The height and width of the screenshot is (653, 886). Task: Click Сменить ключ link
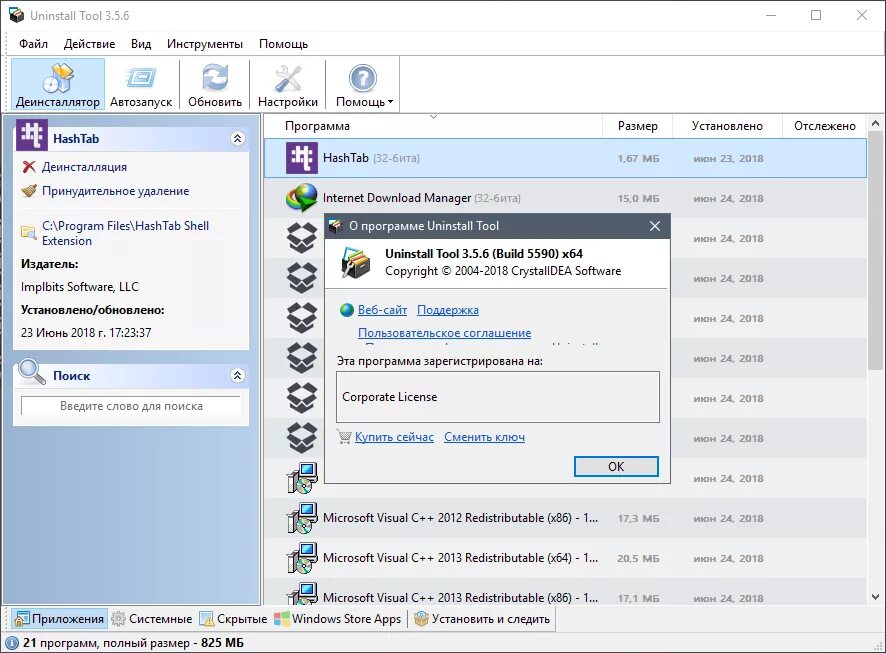pyautogui.click(x=484, y=437)
